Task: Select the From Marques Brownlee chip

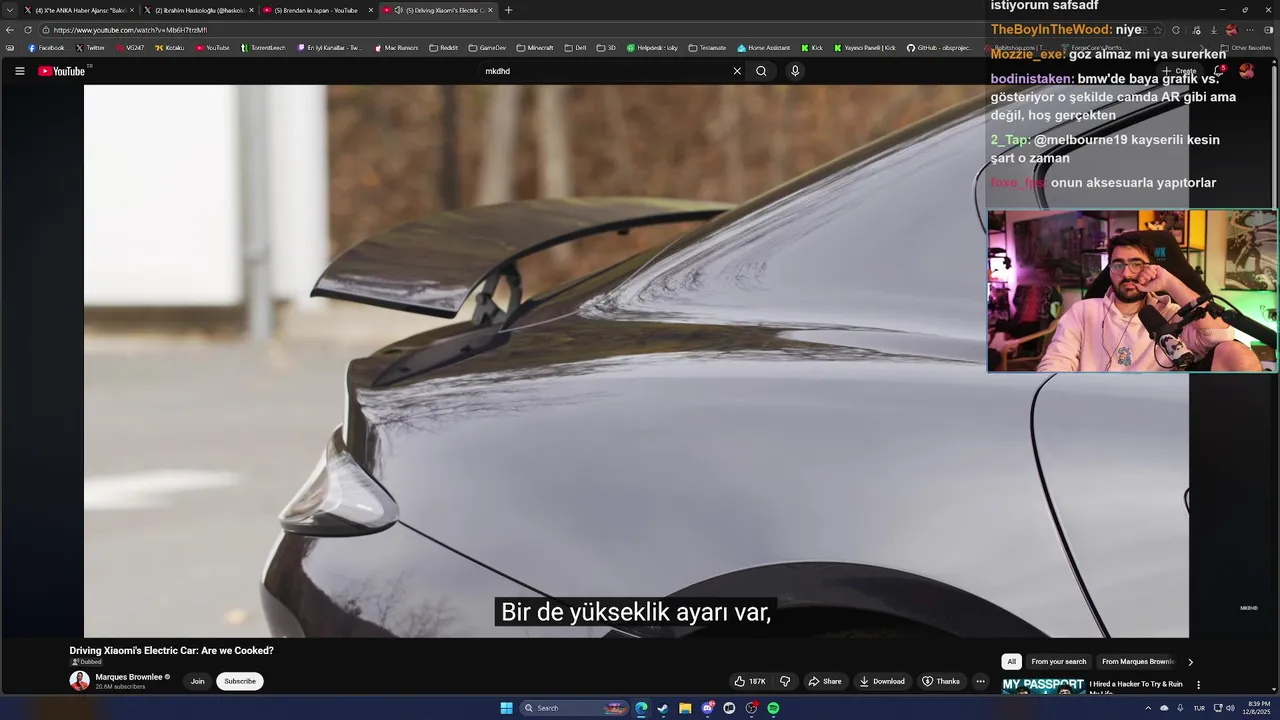Action: click(1138, 661)
